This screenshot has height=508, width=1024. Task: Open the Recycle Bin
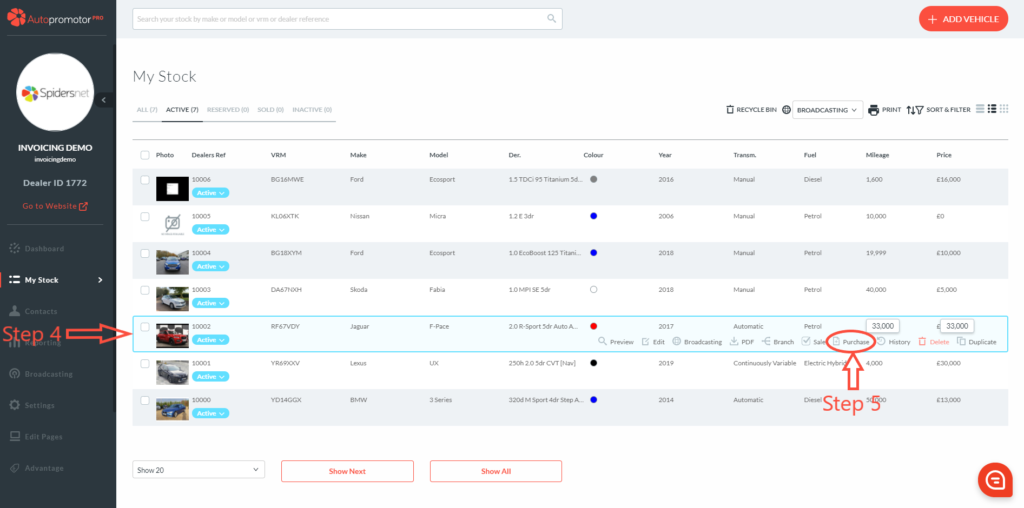751,110
